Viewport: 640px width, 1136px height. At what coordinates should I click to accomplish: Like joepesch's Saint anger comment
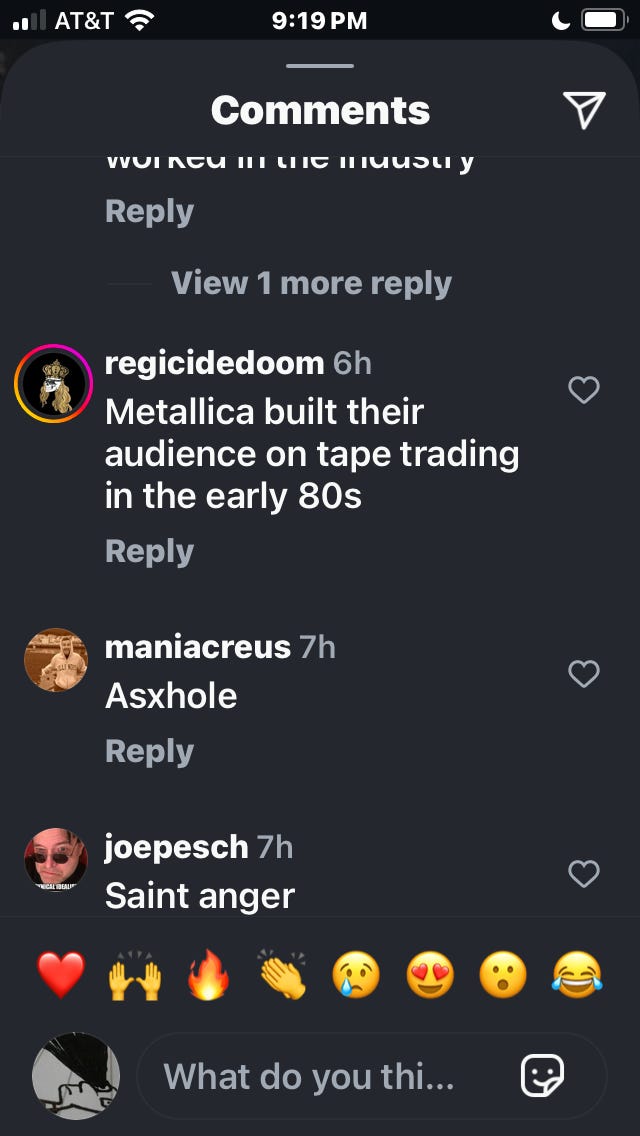[583, 874]
